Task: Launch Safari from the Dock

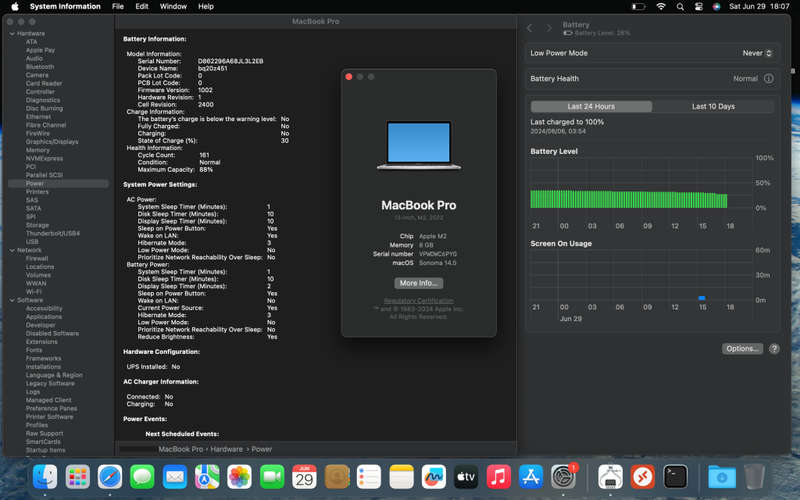Action: (x=110, y=477)
